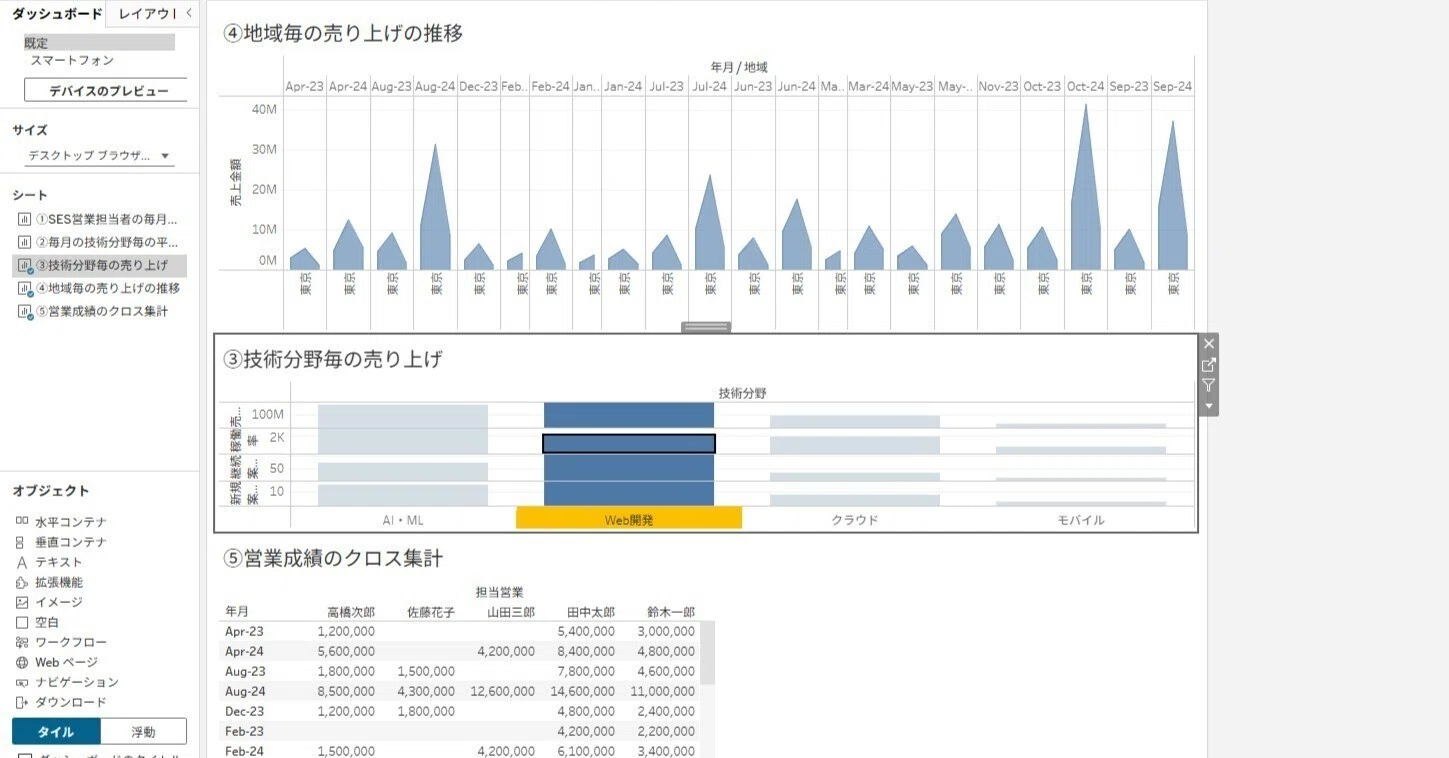The width and height of the screenshot is (1449, 758).
Task: Select the 空白 blank object icon
Action: pyautogui.click(x=22, y=622)
